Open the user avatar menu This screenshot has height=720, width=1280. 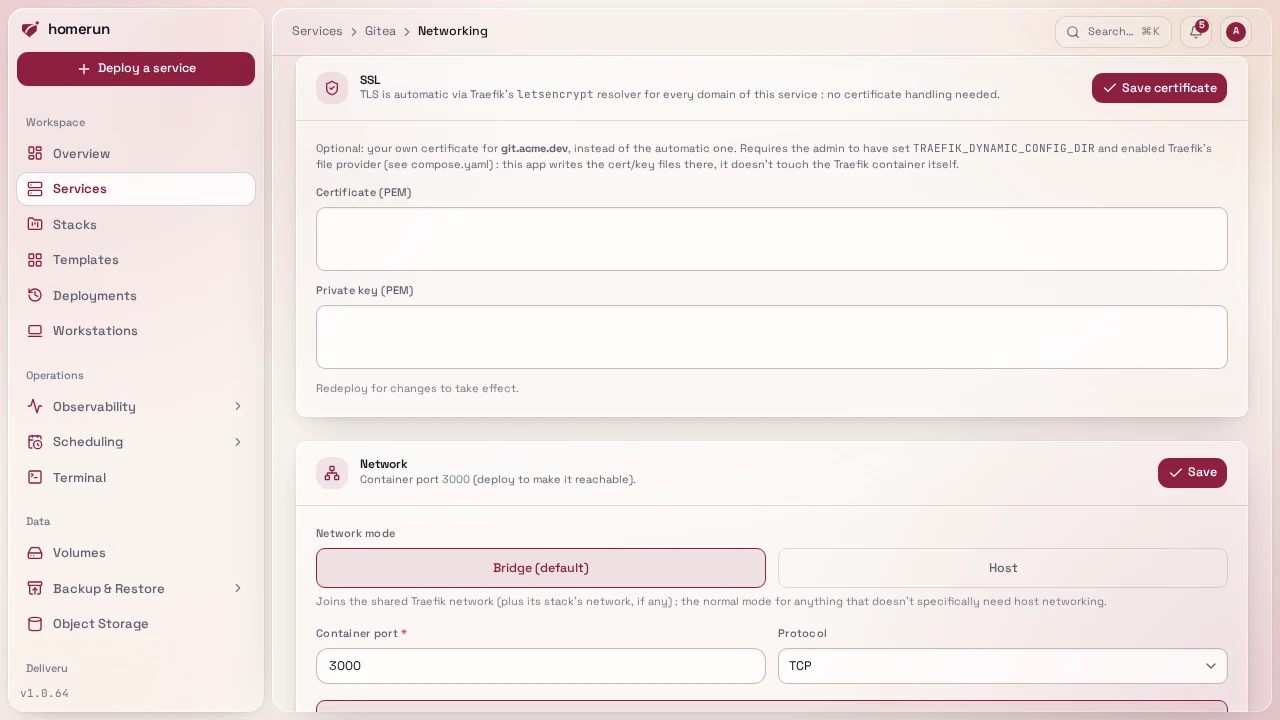pyautogui.click(x=1236, y=32)
